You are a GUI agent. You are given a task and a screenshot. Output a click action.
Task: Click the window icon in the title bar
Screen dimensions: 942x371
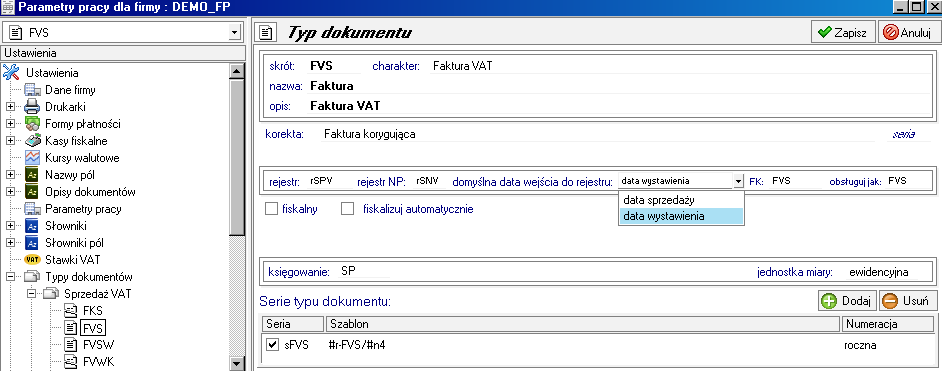(x=8, y=7)
